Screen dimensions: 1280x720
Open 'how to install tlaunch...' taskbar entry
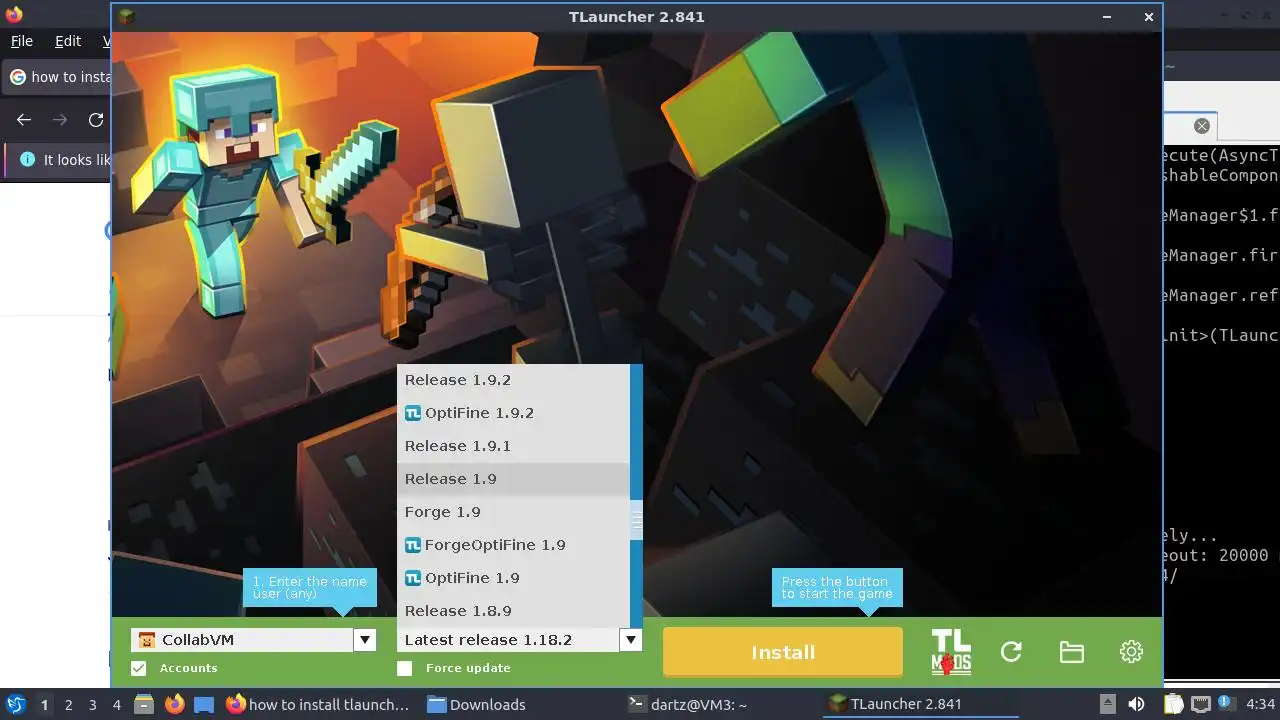319,704
